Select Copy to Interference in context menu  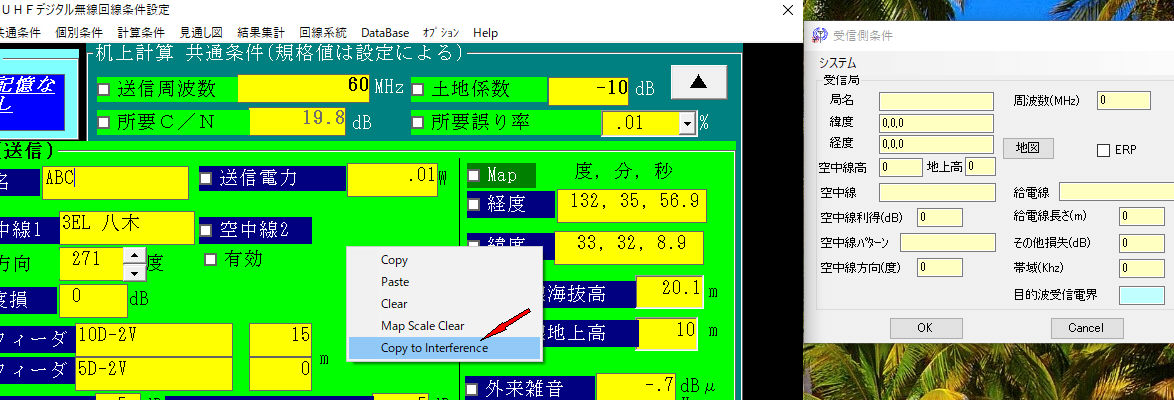[434, 348]
